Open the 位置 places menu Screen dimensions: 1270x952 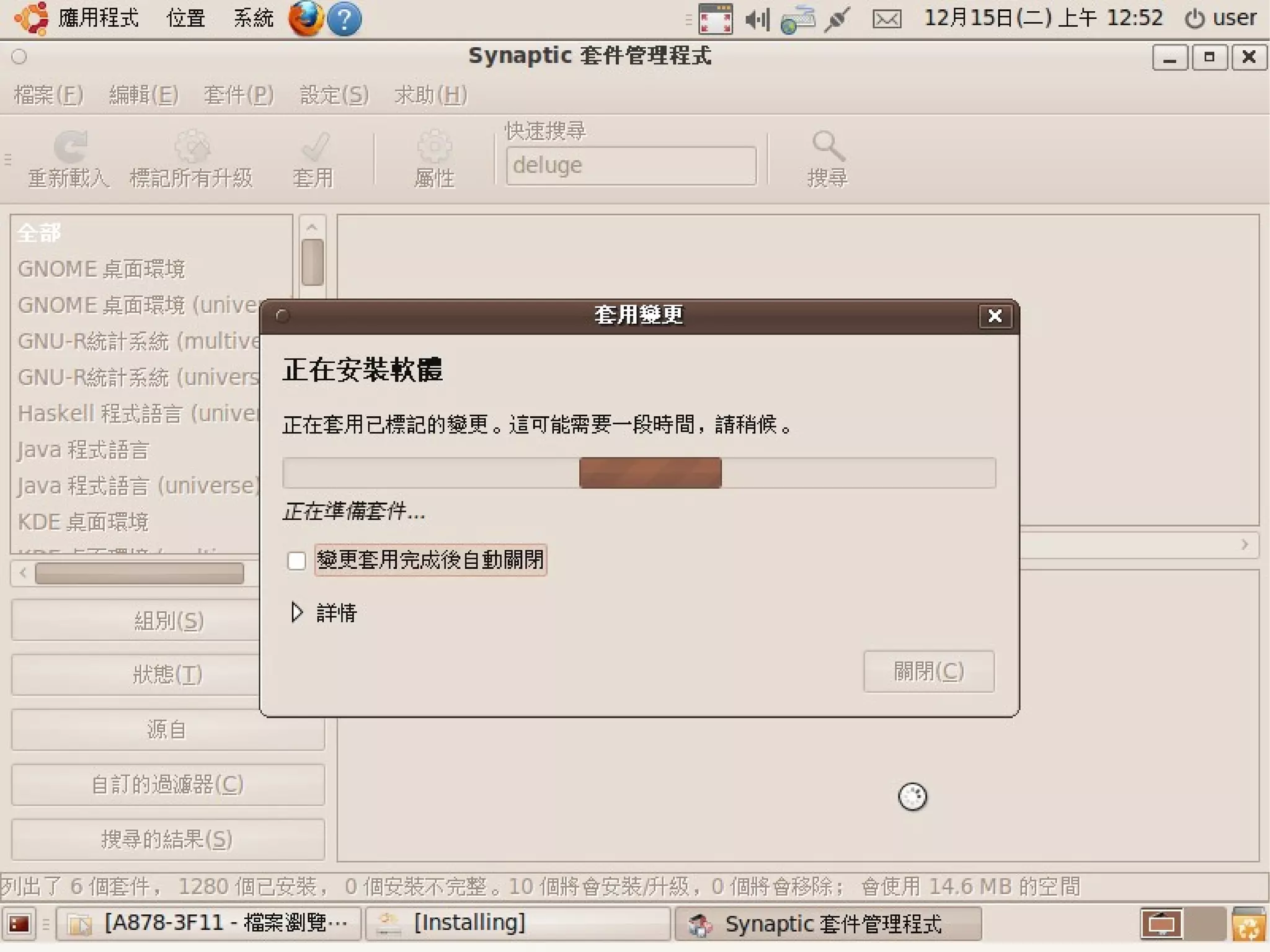tap(186, 18)
